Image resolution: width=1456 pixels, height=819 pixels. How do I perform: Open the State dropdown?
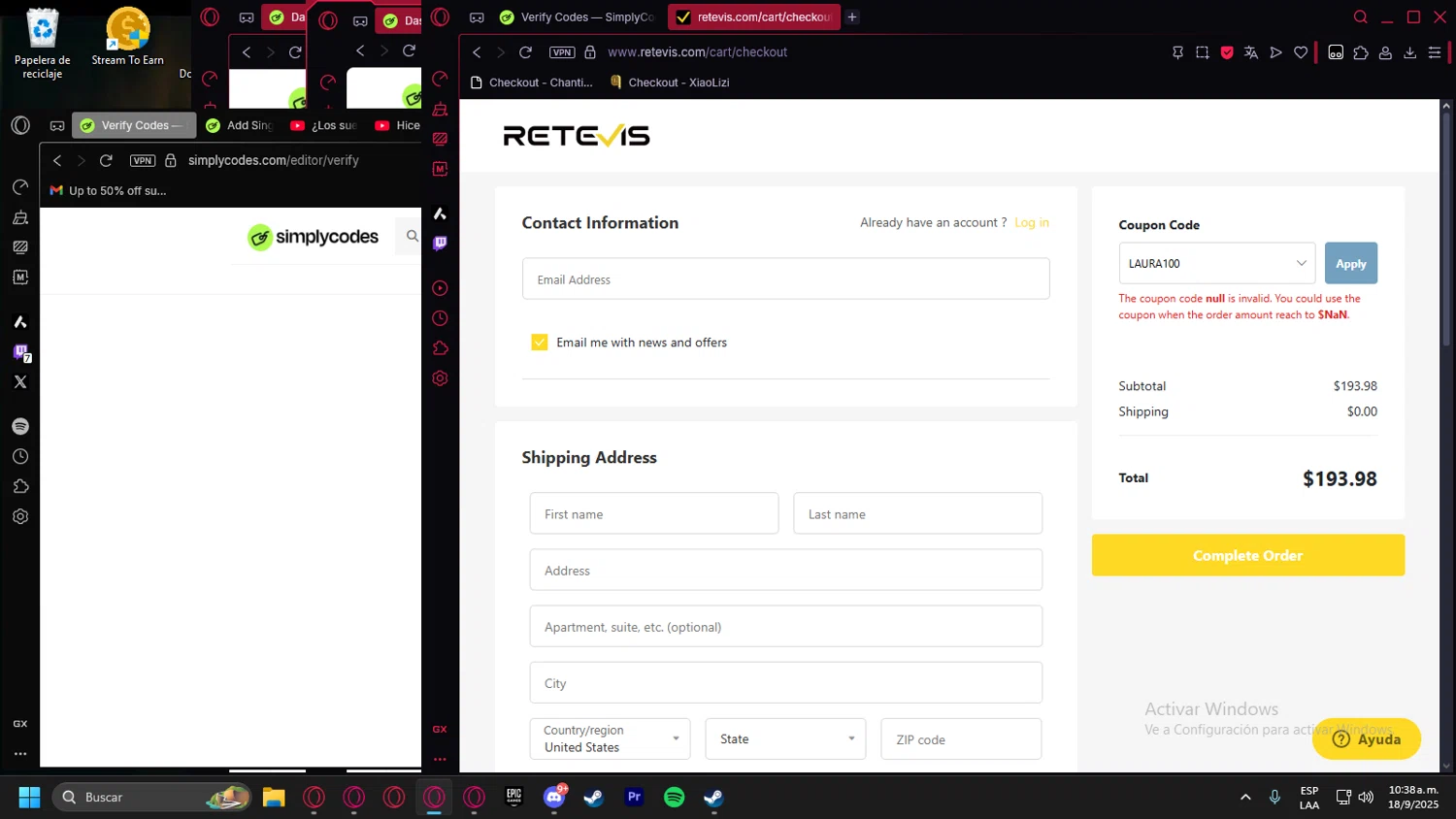(785, 738)
